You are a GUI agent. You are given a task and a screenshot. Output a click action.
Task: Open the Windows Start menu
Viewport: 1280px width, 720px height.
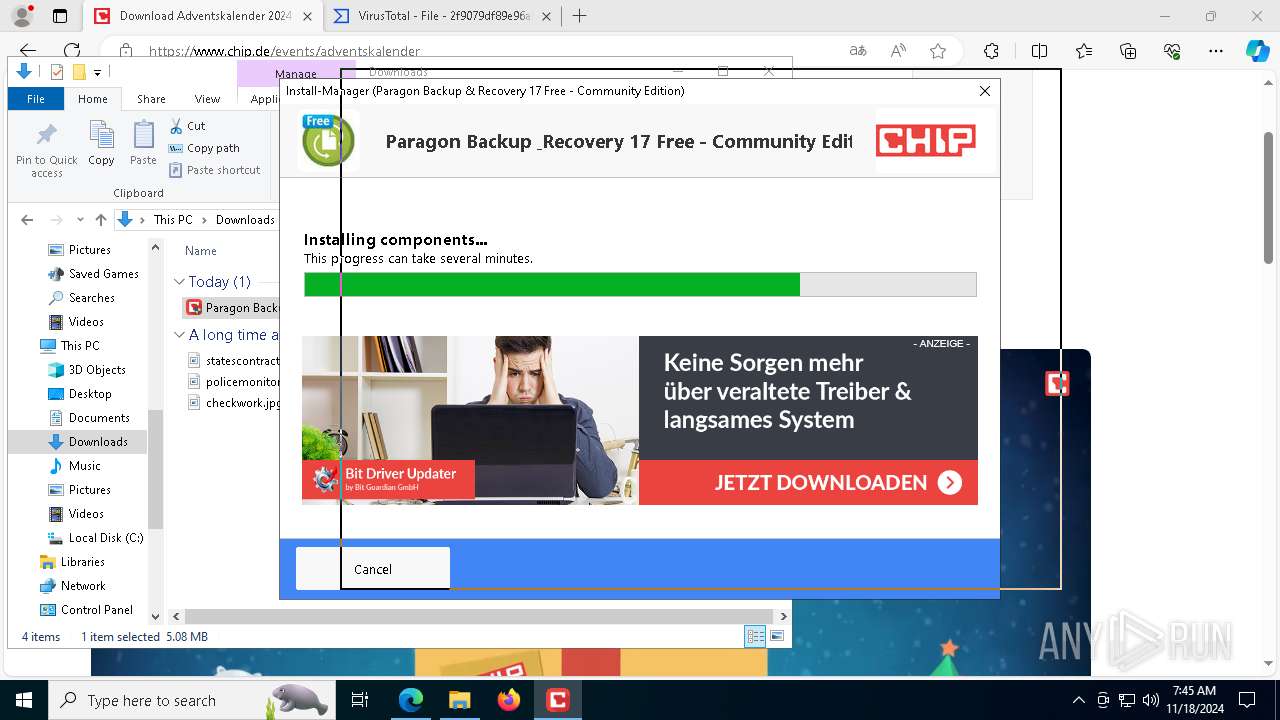[x=24, y=700]
